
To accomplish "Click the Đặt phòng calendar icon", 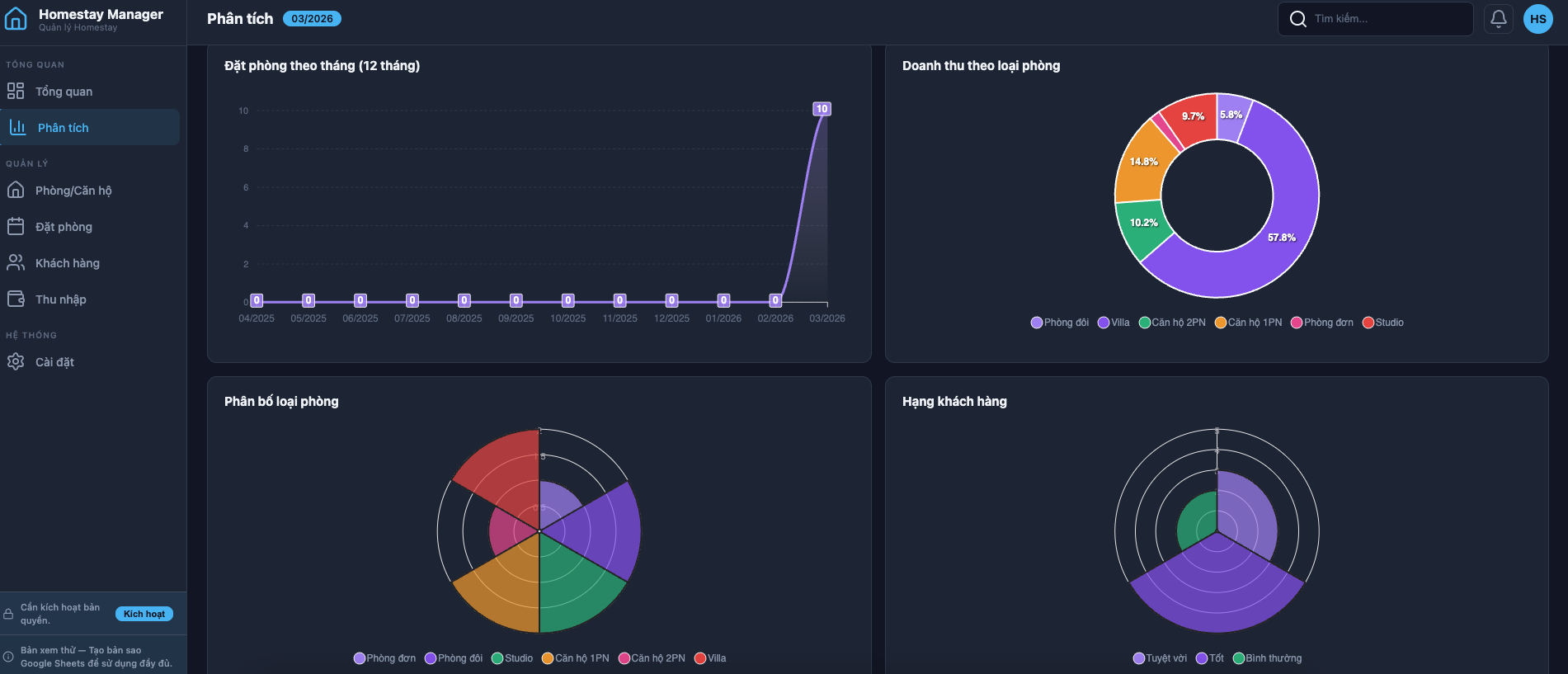I will (x=16, y=226).
